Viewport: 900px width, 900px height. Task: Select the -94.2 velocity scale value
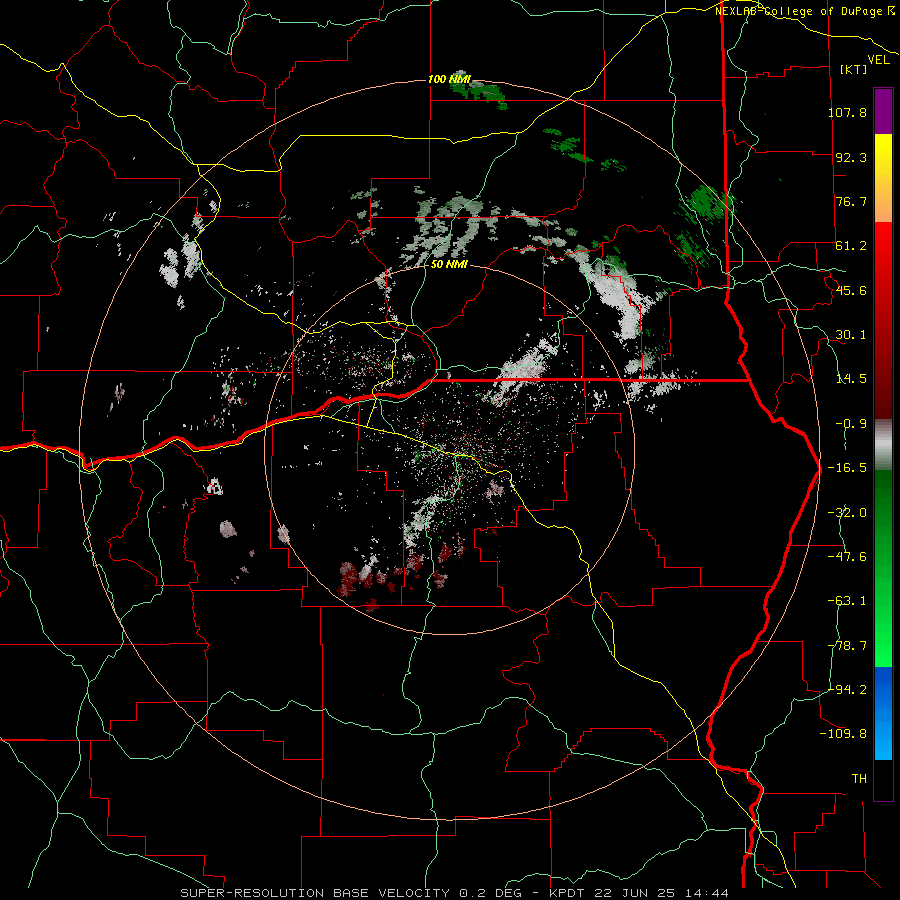point(847,689)
